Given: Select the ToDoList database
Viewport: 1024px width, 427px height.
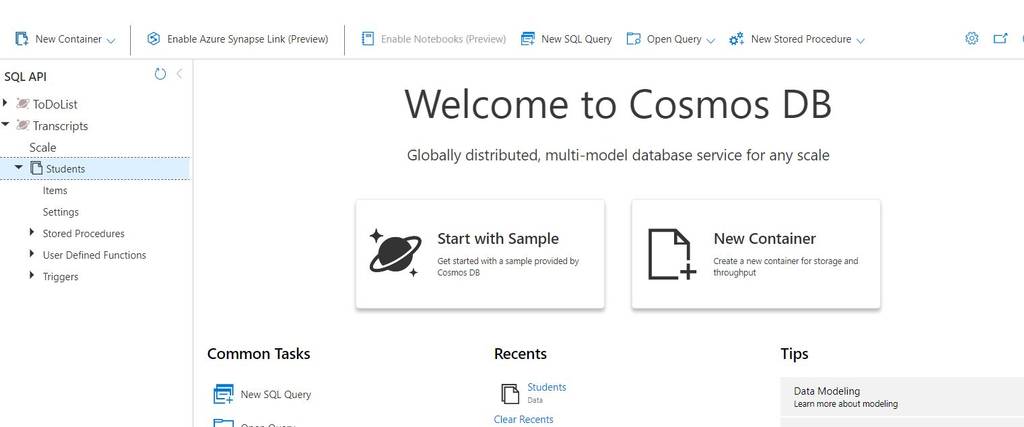Looking at the screenshot, I should (55, 104).
